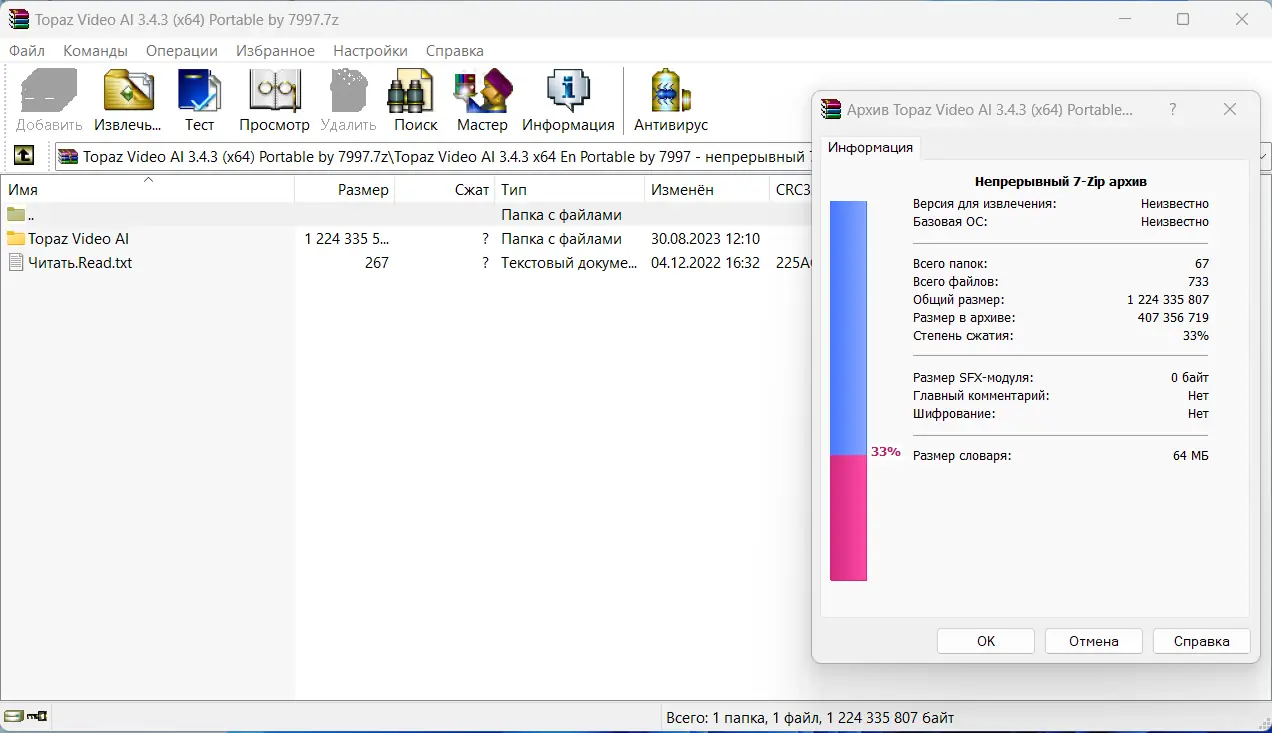This screenshot has height=733, width=1272.
Task: Start the Мастер (Wizard) tool
Action: tap(481, 95)
